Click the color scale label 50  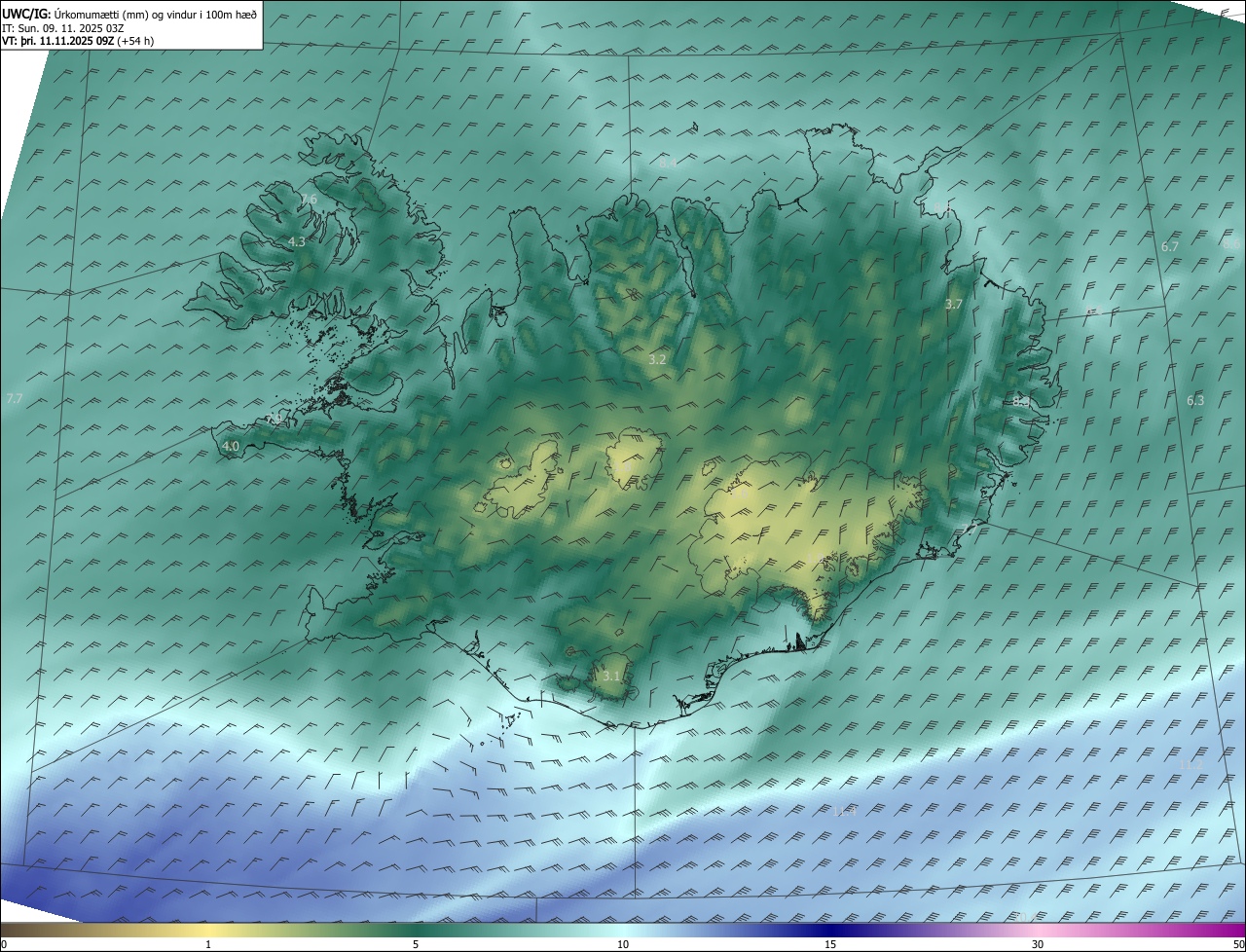(1238, 944)
